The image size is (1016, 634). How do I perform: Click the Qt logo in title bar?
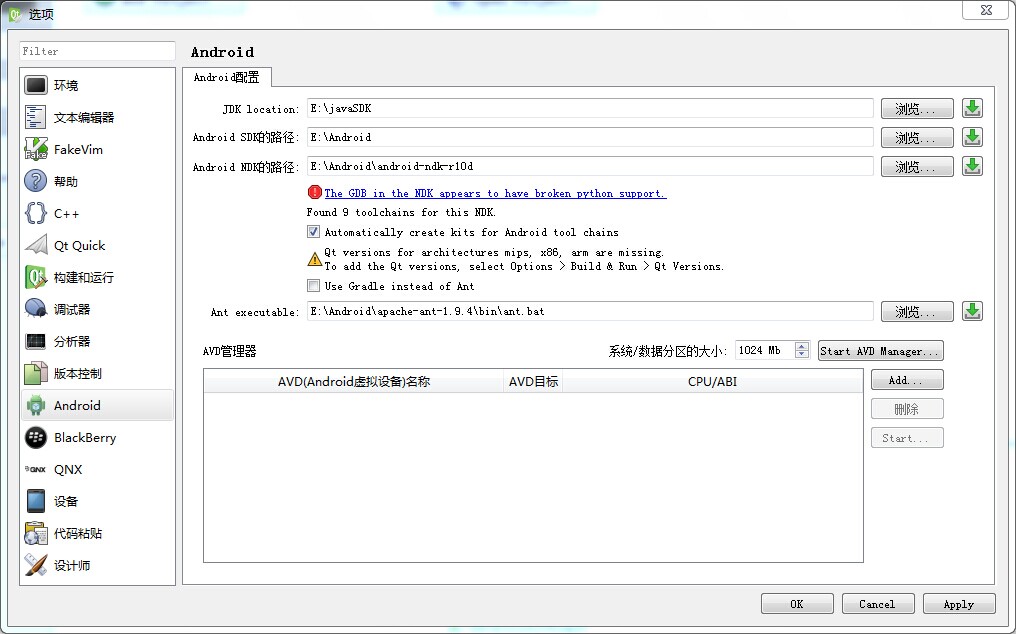pos(15,14)
